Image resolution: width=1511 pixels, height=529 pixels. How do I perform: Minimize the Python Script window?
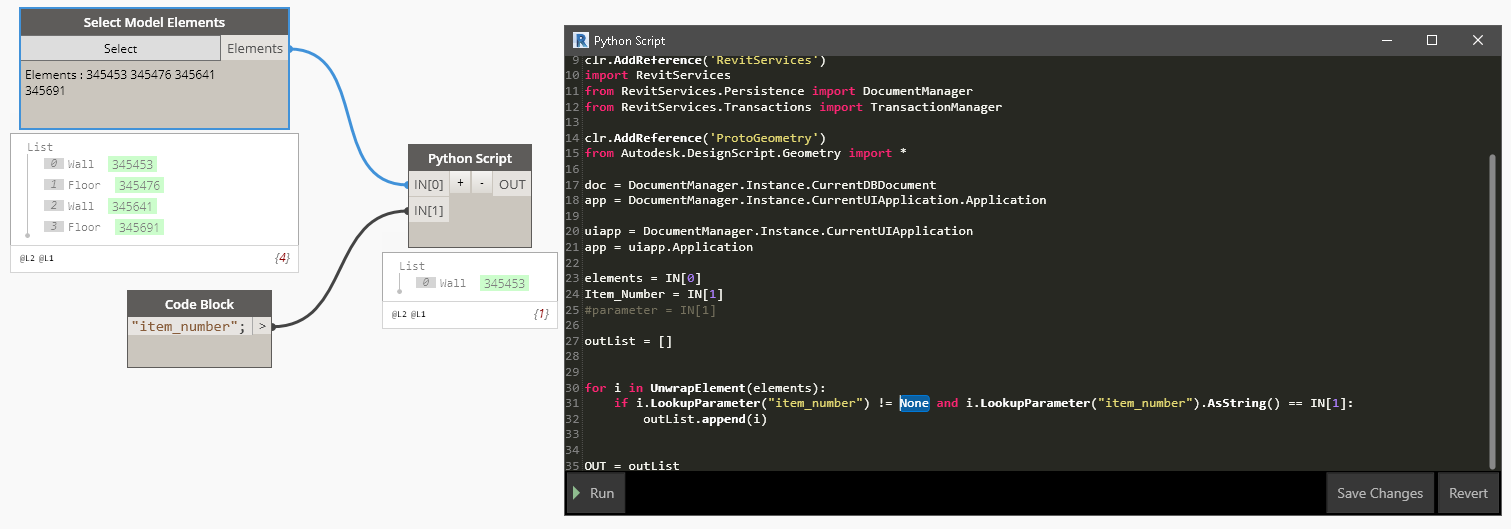(x=1386, y=40)
